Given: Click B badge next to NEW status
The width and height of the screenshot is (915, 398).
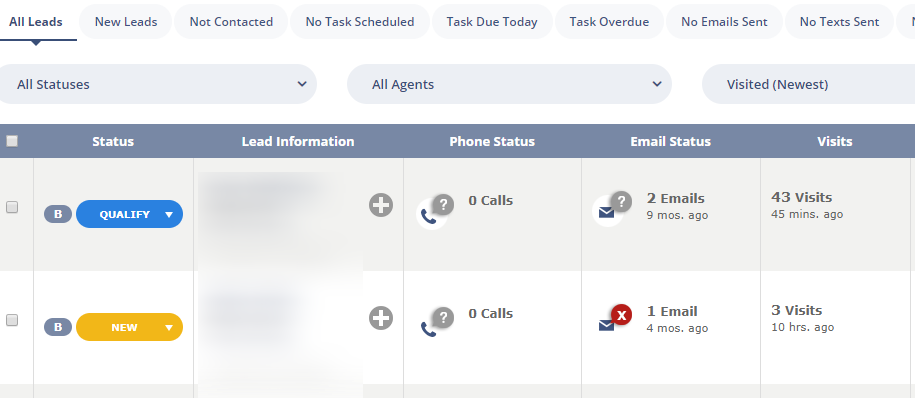Looking at the screenshot, I should 58,327.
